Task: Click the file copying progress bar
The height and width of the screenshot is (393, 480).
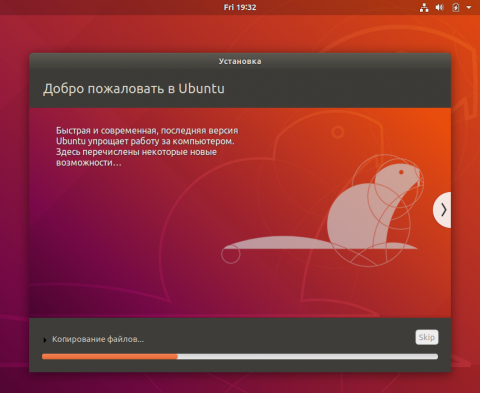Action: coord(240,357)
